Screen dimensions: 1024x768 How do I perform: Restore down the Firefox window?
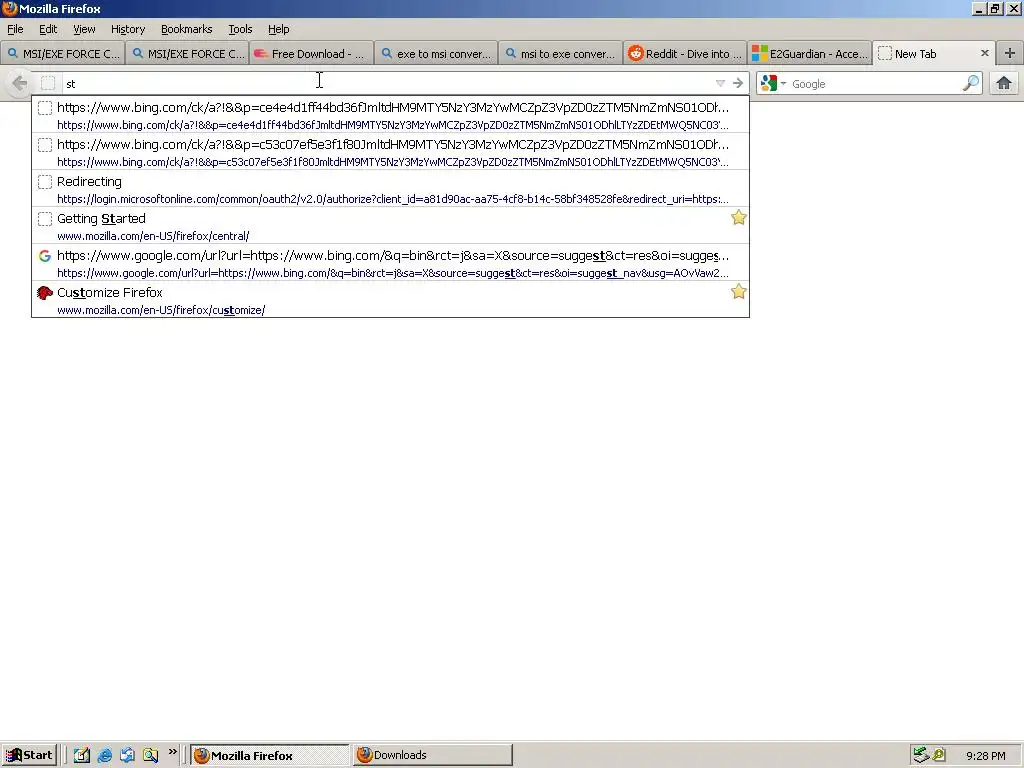[x=995, y=8]
